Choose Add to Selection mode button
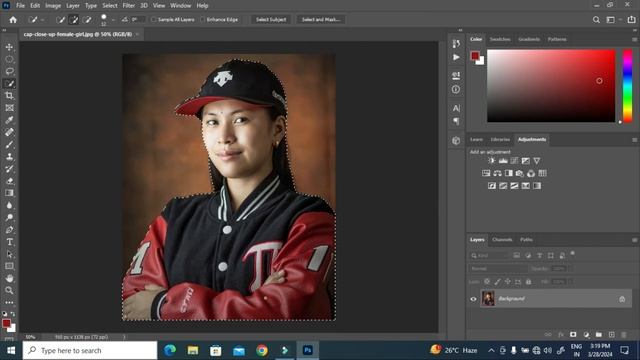 74,20
